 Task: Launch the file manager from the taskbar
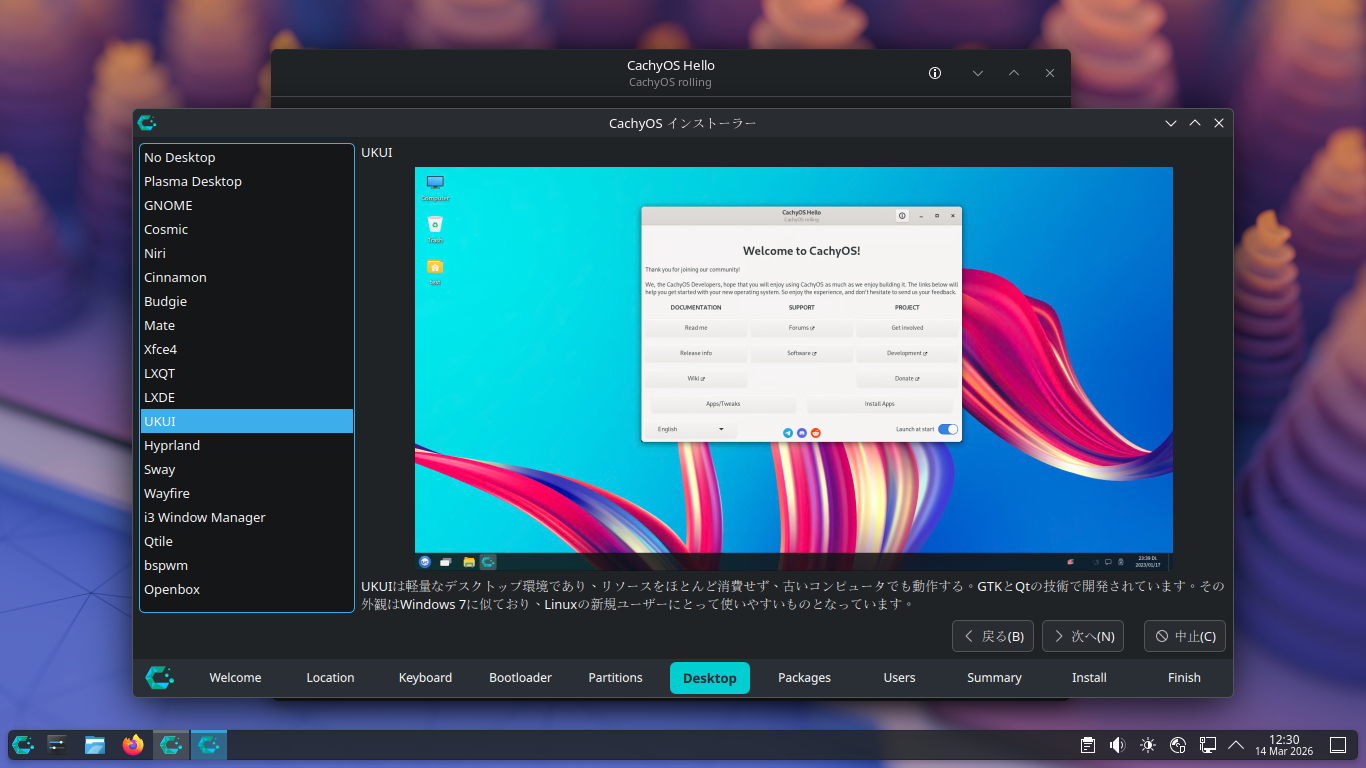(95, 745)
